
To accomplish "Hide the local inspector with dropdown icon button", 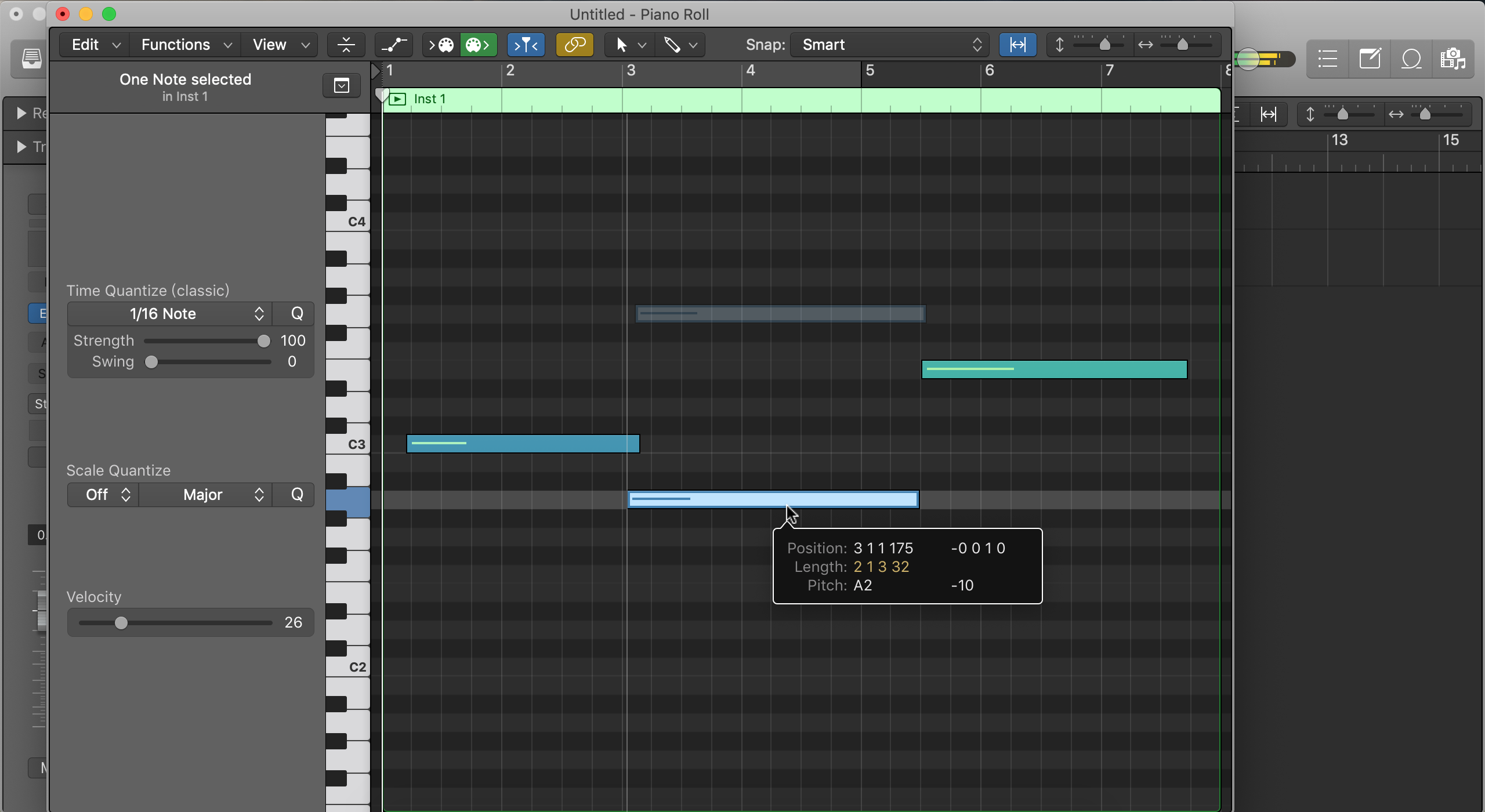I will pyautogui.click(x=342, y=86).
